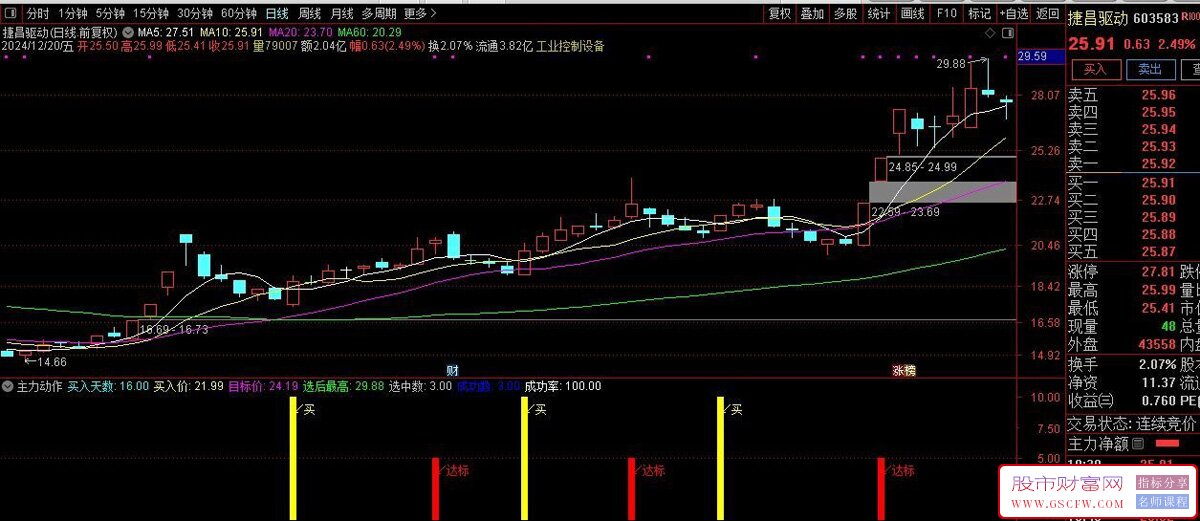Click the small icon next to 主力净额
1200x521 pixels.
(1138, 443)
